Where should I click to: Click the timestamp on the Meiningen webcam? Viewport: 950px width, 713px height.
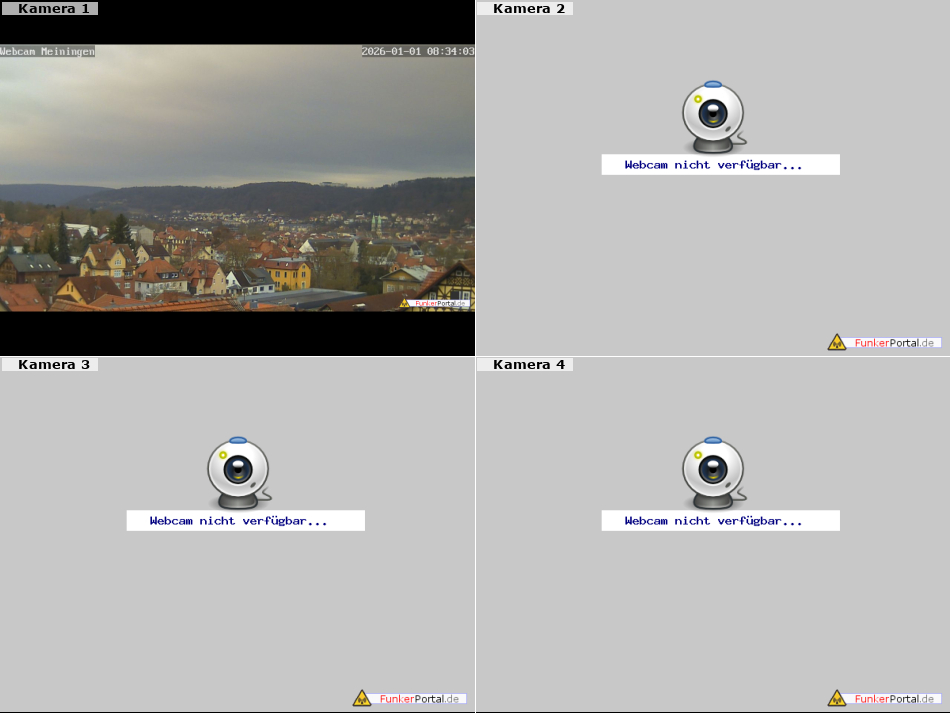417,51
